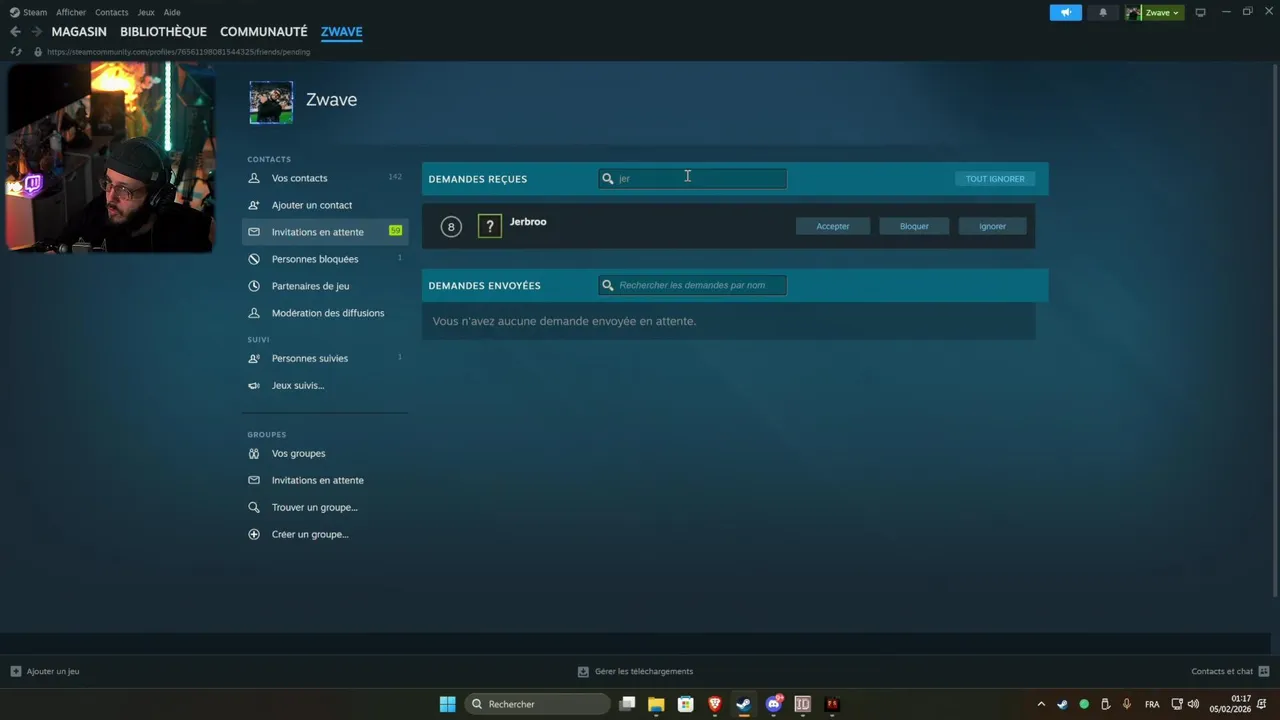Open the Afficher menu
This screenshot has height=720, width=1280.
(x=71, y=12)
